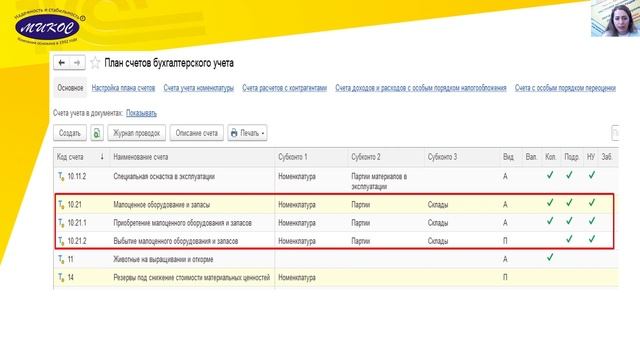The width and height of the screenshot is (640, 360).
Task: Select Выбытие малоценного оборудования и запасов cell
Action: pyautogui.click(x=176, y=241)
